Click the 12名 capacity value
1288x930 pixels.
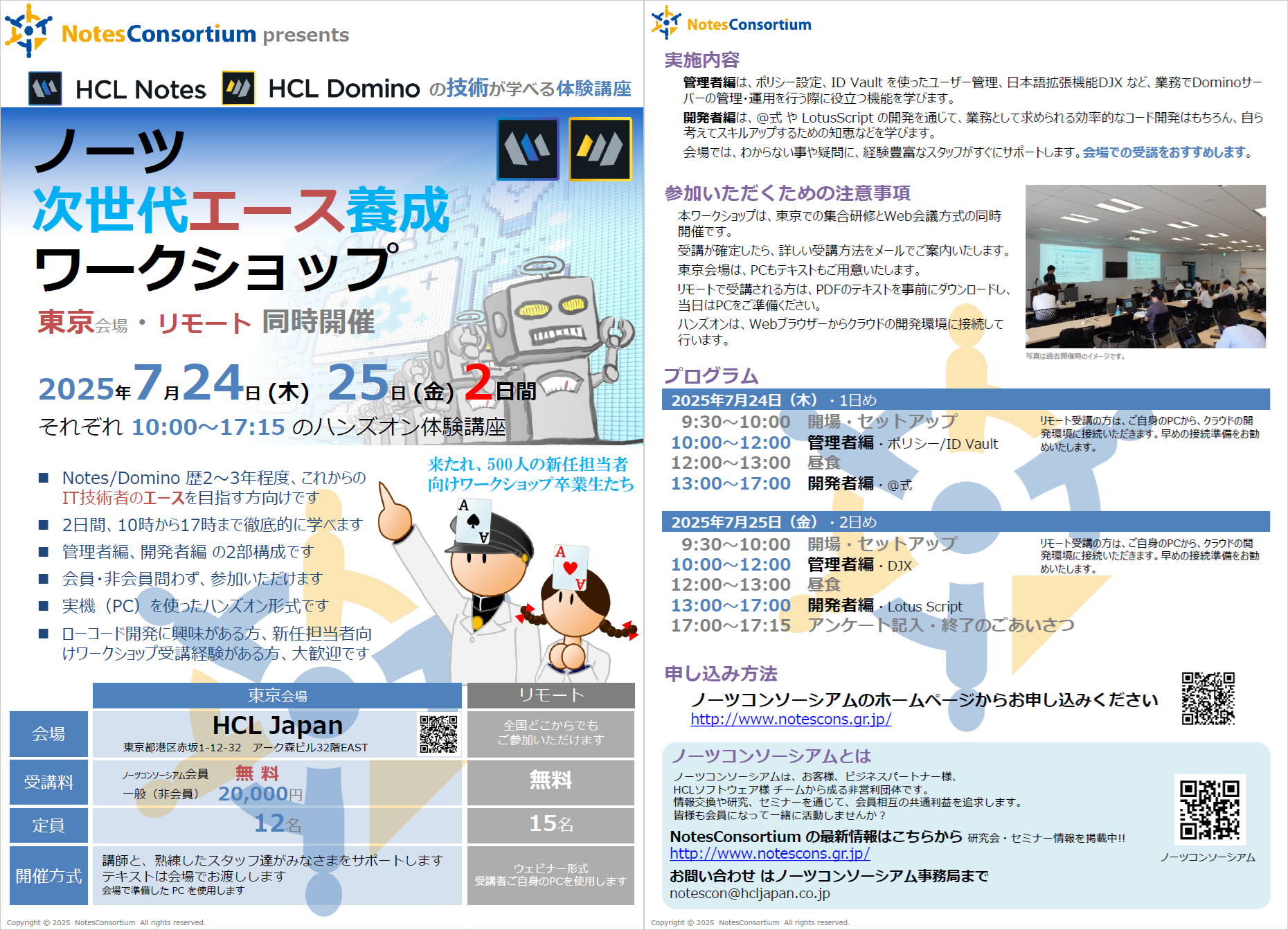click(x=277, y=823)
